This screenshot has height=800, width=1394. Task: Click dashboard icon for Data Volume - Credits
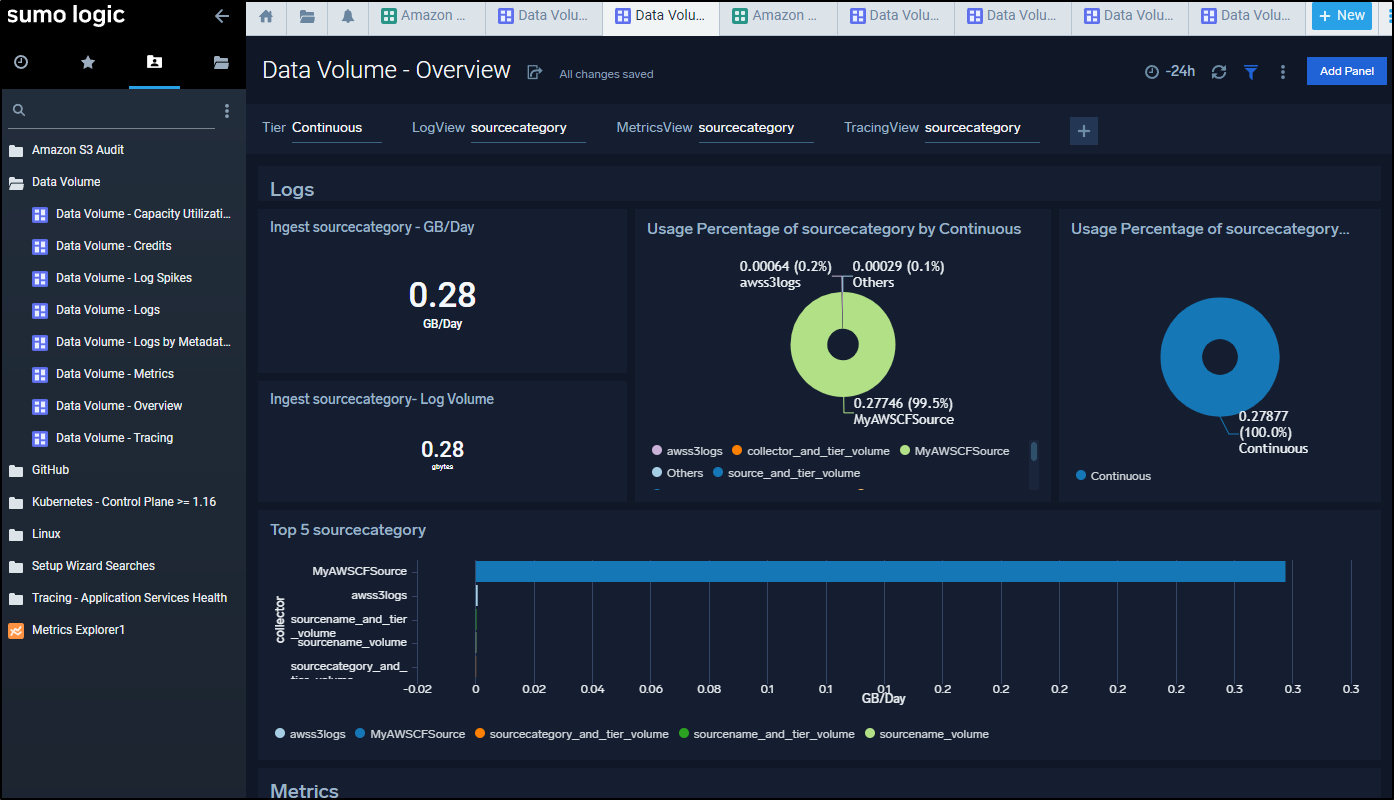pyautogui.click(x=40, y=246)
